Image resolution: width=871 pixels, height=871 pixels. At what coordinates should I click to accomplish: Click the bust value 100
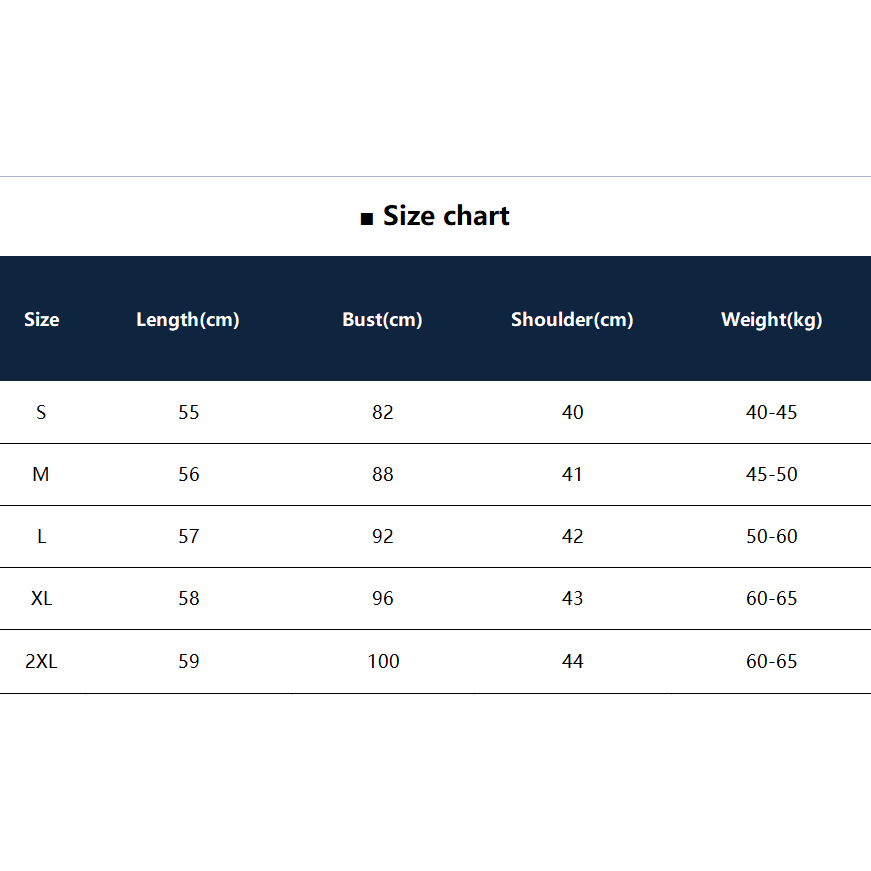383,661
